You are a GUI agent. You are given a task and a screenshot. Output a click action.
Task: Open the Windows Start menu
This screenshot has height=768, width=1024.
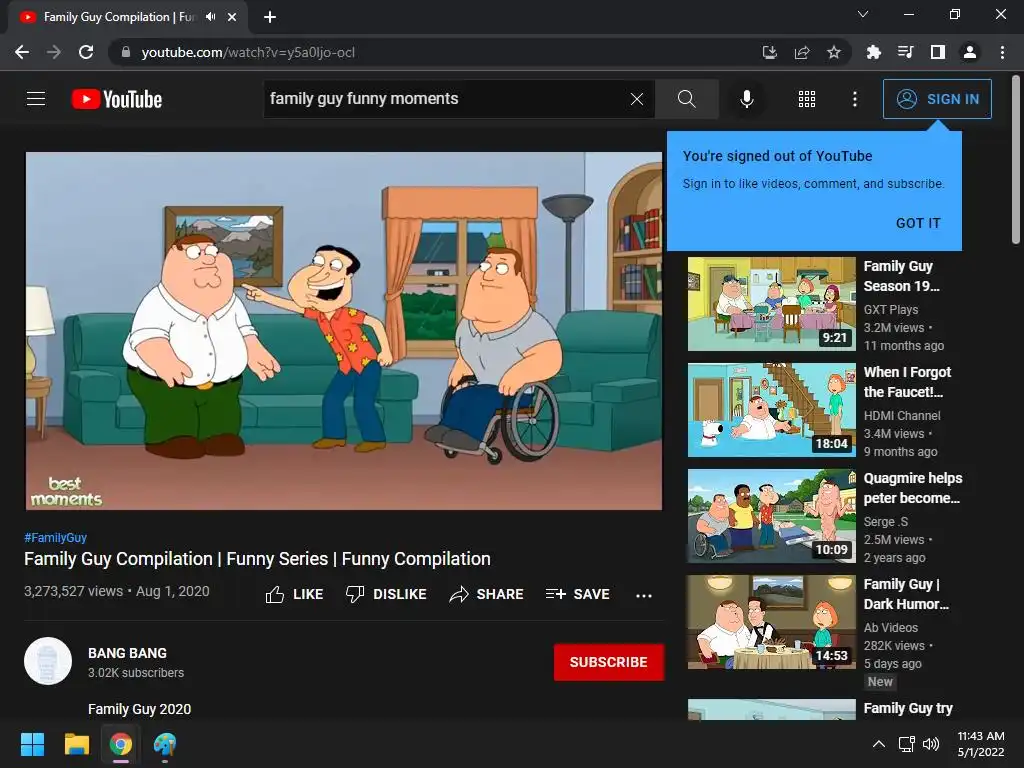(32, 744)
